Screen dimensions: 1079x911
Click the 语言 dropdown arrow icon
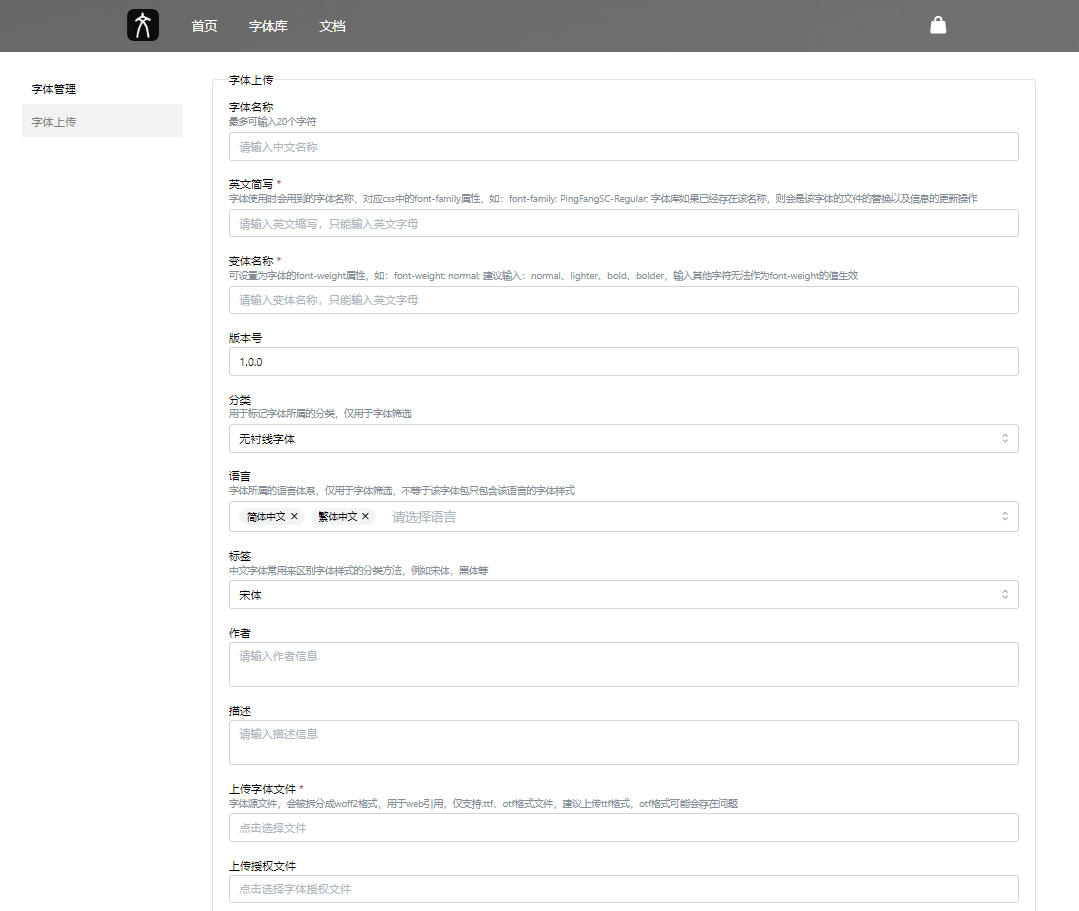1005,516
